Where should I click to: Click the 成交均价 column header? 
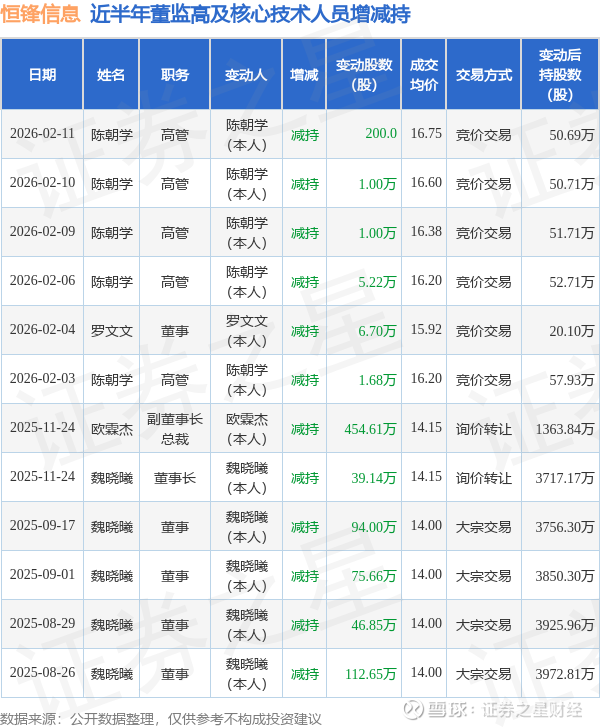[424, 75]
